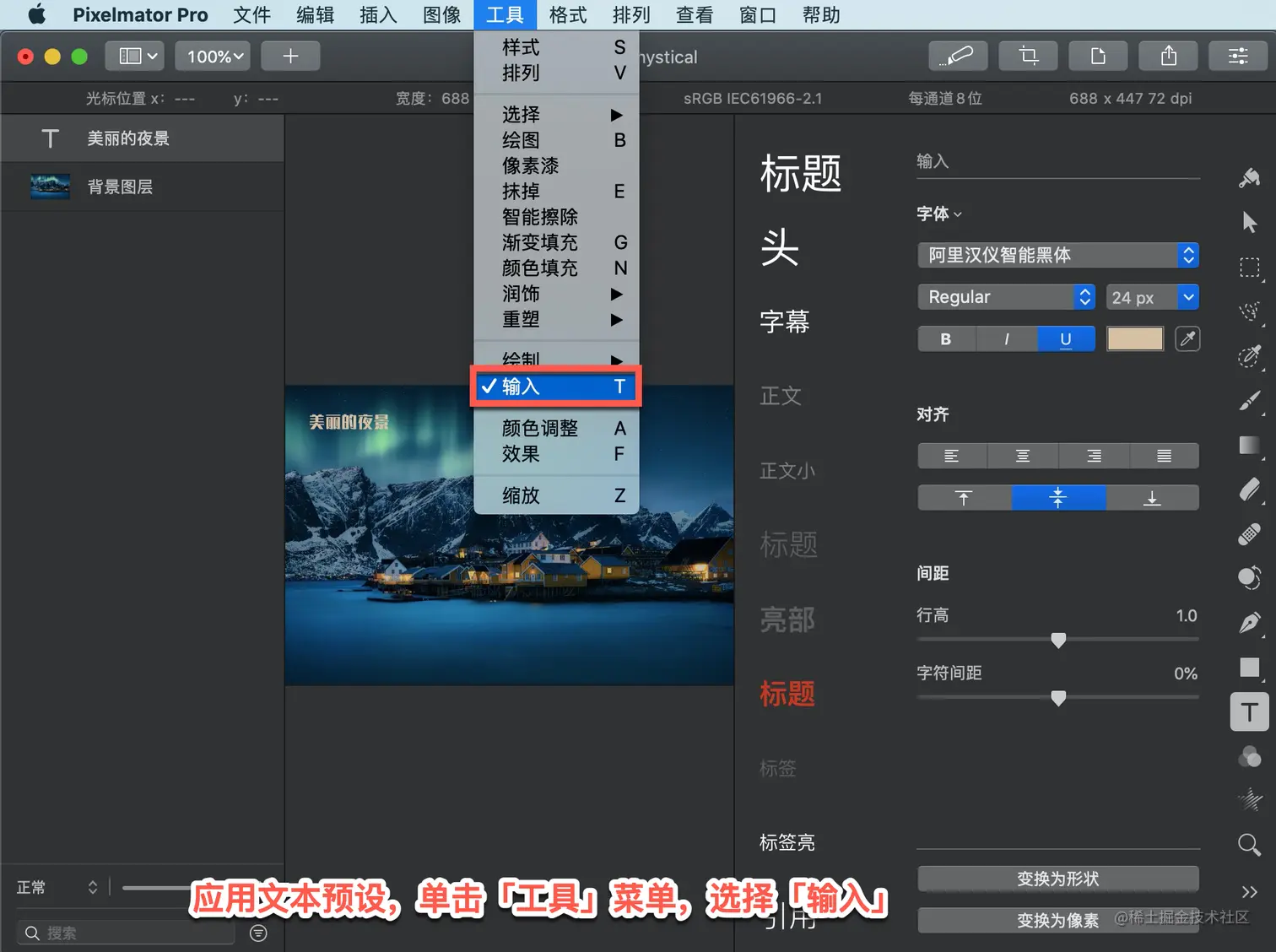
Task: Align text to bottom of box
Action: [x=1152, y=498]
